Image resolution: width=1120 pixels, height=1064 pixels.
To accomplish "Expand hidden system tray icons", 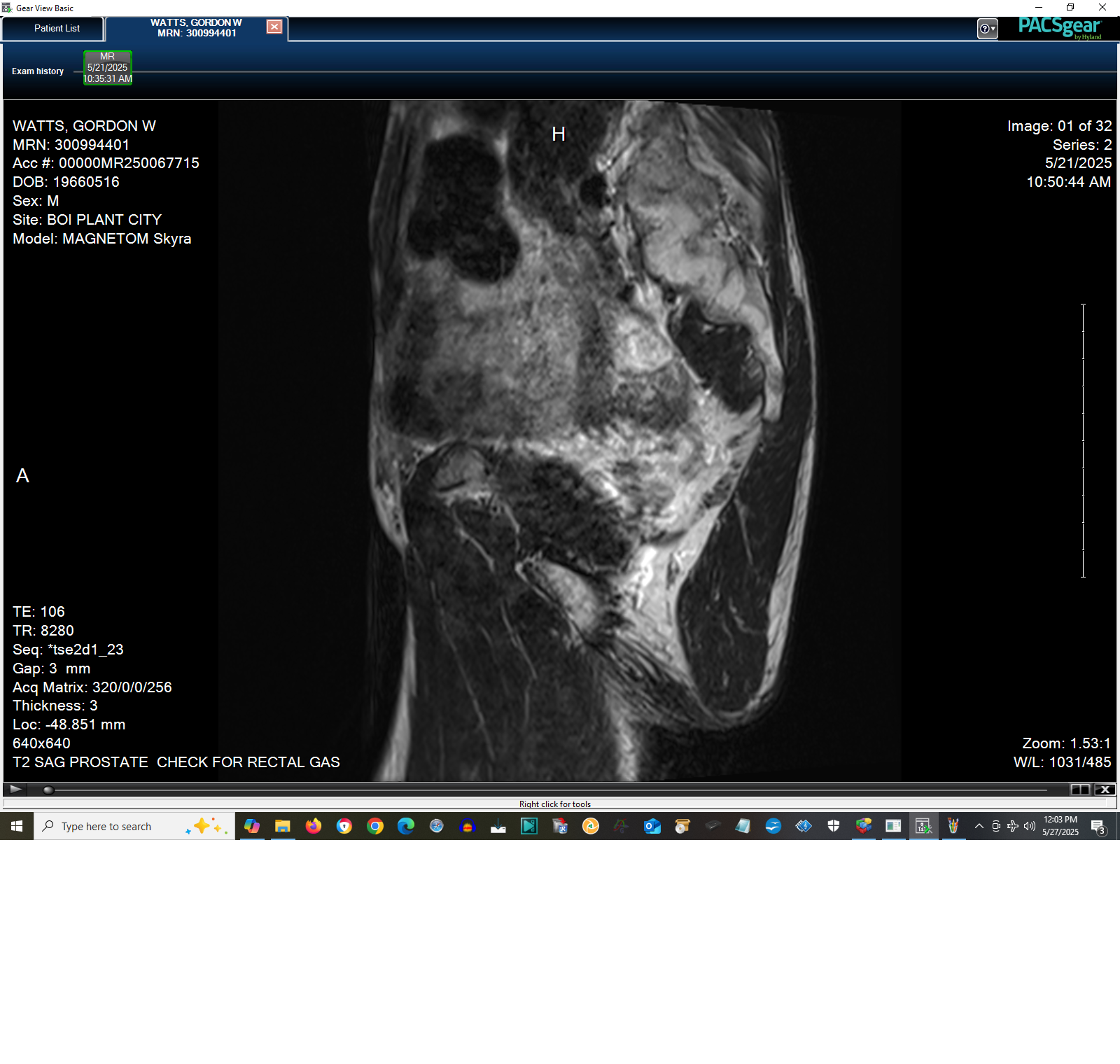I will [979, 826].
